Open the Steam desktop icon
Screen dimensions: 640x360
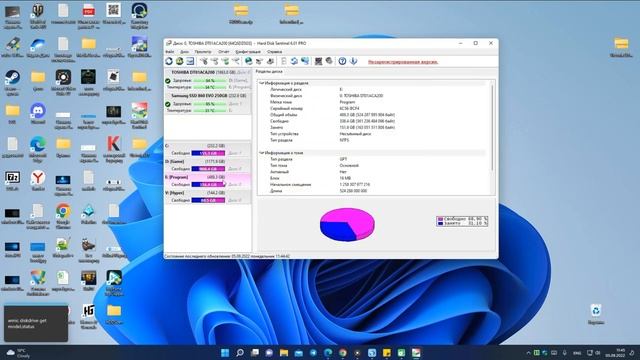[x=12, y=81]
